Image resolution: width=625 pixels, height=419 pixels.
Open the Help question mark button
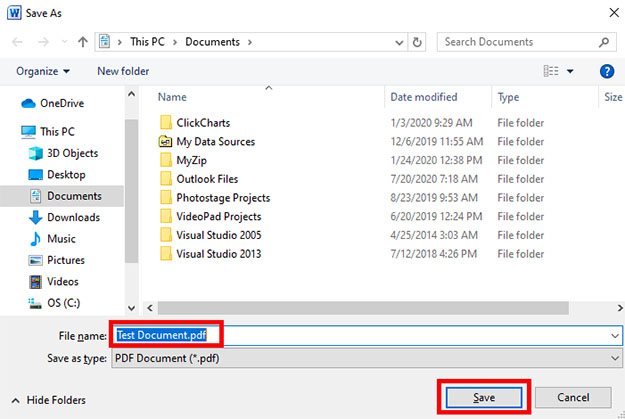(x=607, y=71)
